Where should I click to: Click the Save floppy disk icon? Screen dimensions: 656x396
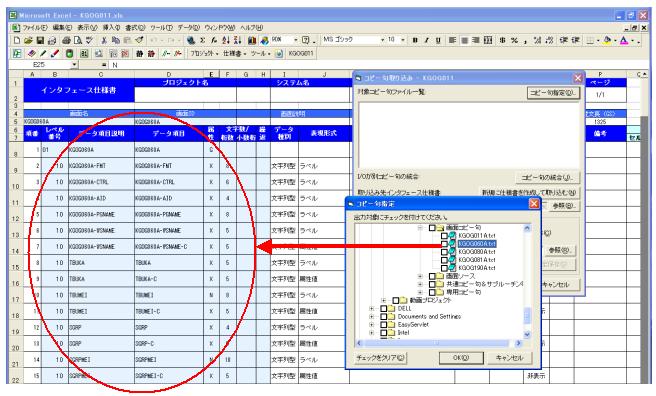40,41
